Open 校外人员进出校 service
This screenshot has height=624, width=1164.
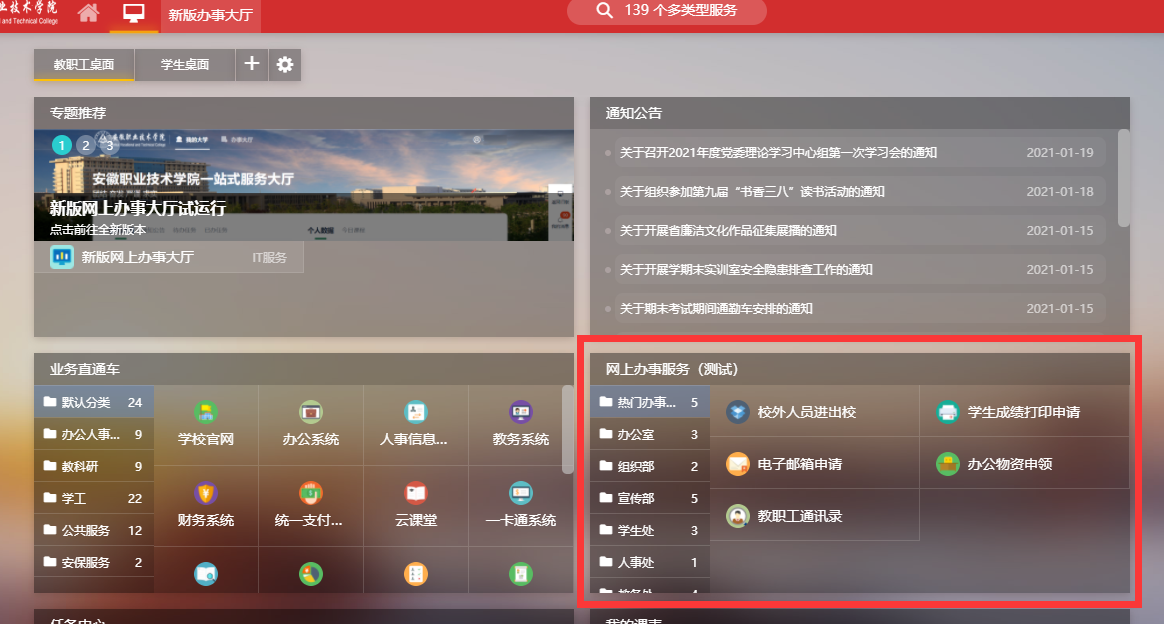coord(814,411)
